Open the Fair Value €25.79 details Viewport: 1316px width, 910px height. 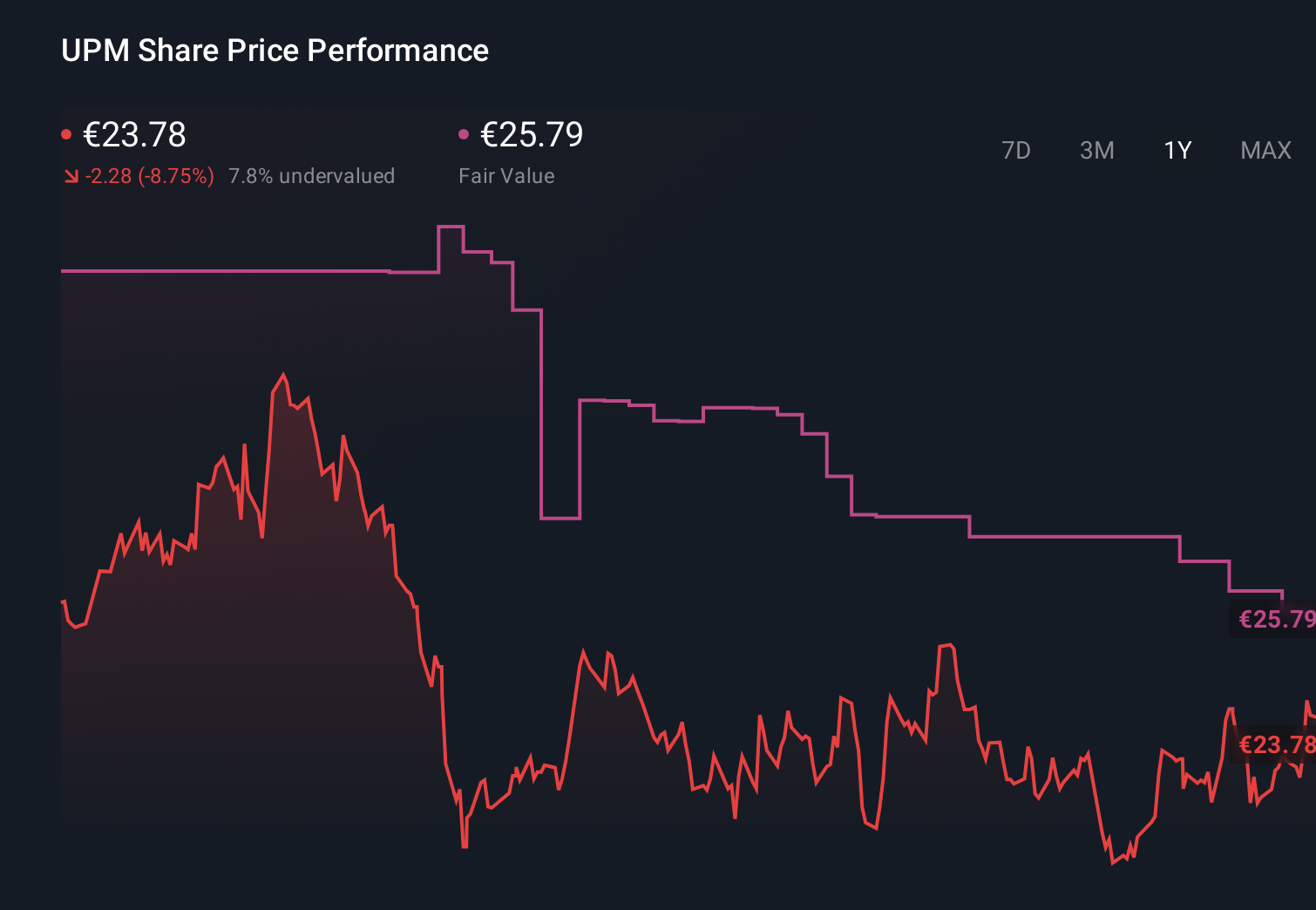532,135
